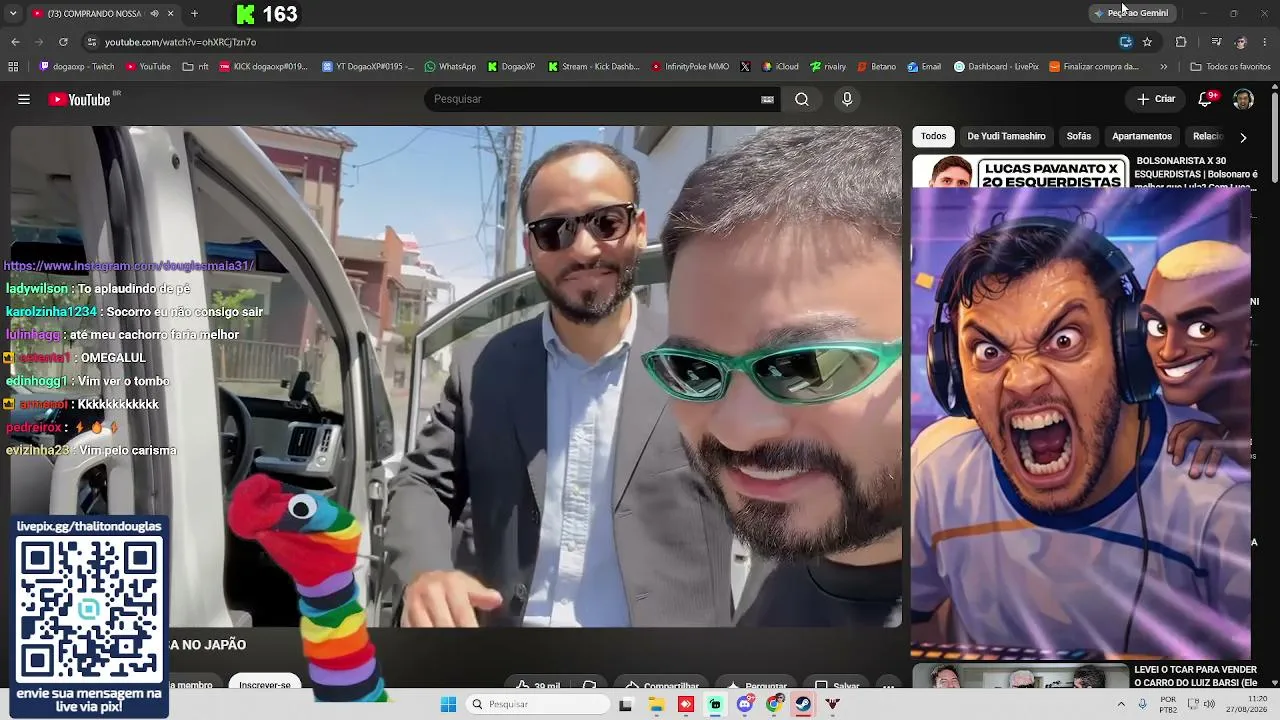Click the microphone icon in system tray
1280x720 pixels.
[1142, 704]
